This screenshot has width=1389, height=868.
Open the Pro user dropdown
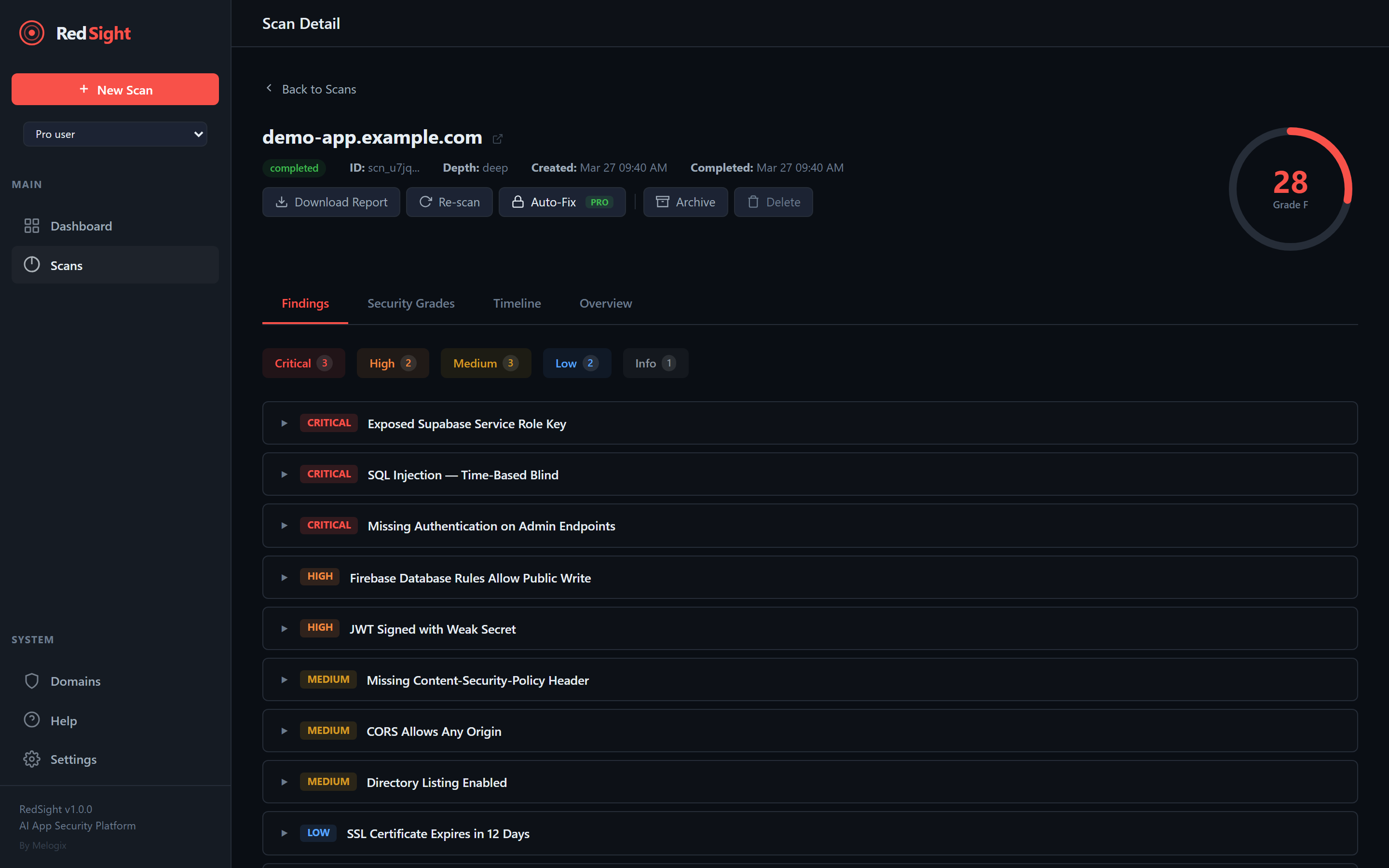(x=115, y=134)
